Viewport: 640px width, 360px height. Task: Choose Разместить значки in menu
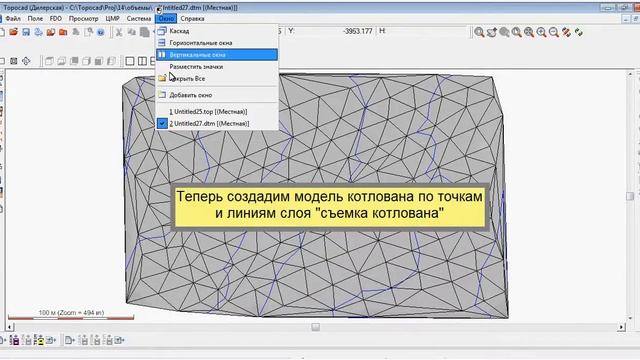pos(217,67)
